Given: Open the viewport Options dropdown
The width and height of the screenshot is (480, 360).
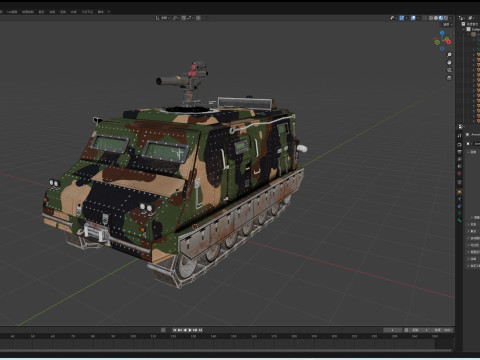Looking at the screenshot, I should coord(447,25).
